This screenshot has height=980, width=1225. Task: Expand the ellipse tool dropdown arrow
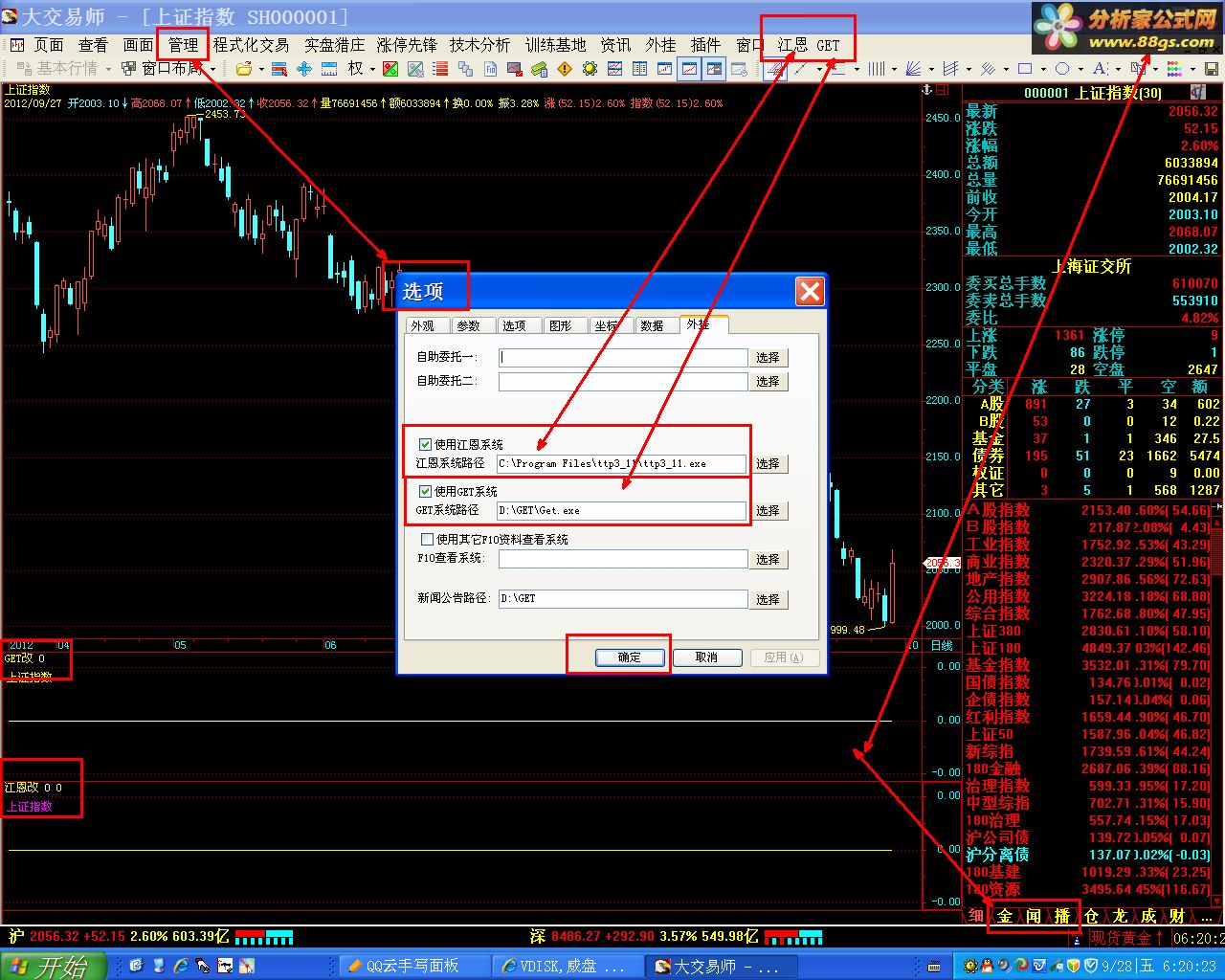[1080, 69]
